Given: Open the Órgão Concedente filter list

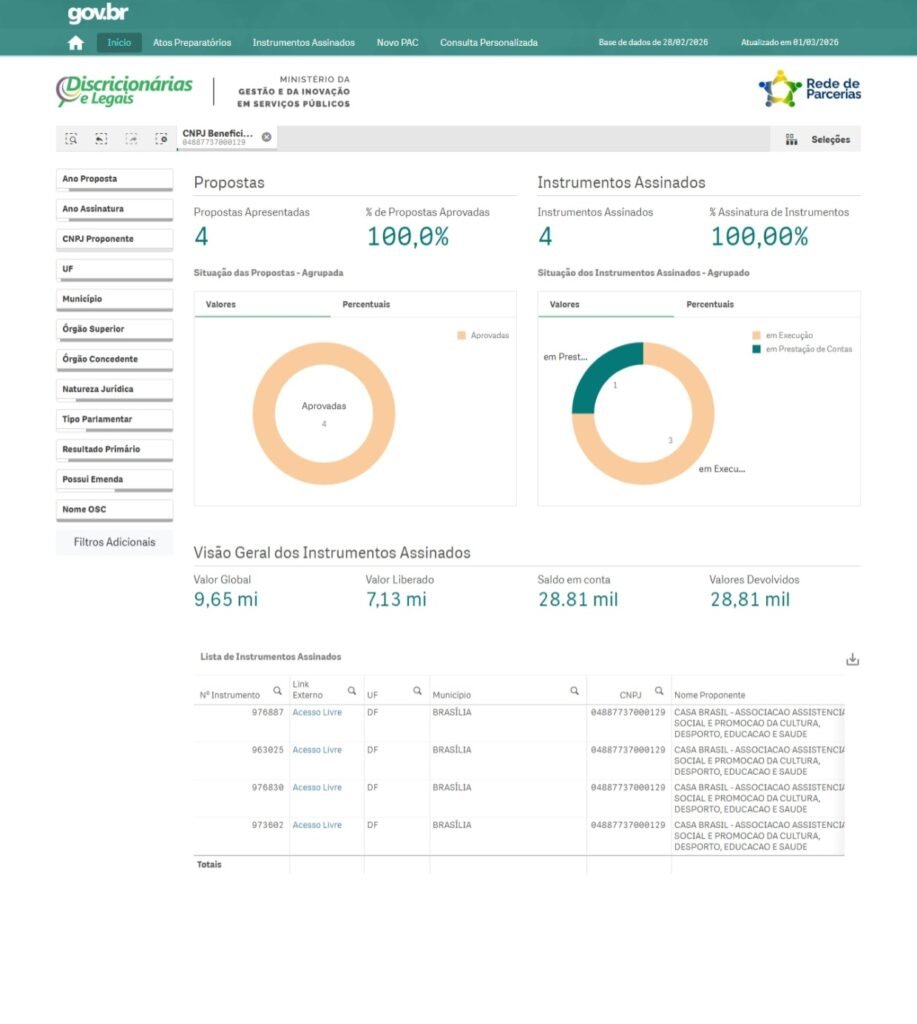Looking at the screenshot, I should [114, 359].
